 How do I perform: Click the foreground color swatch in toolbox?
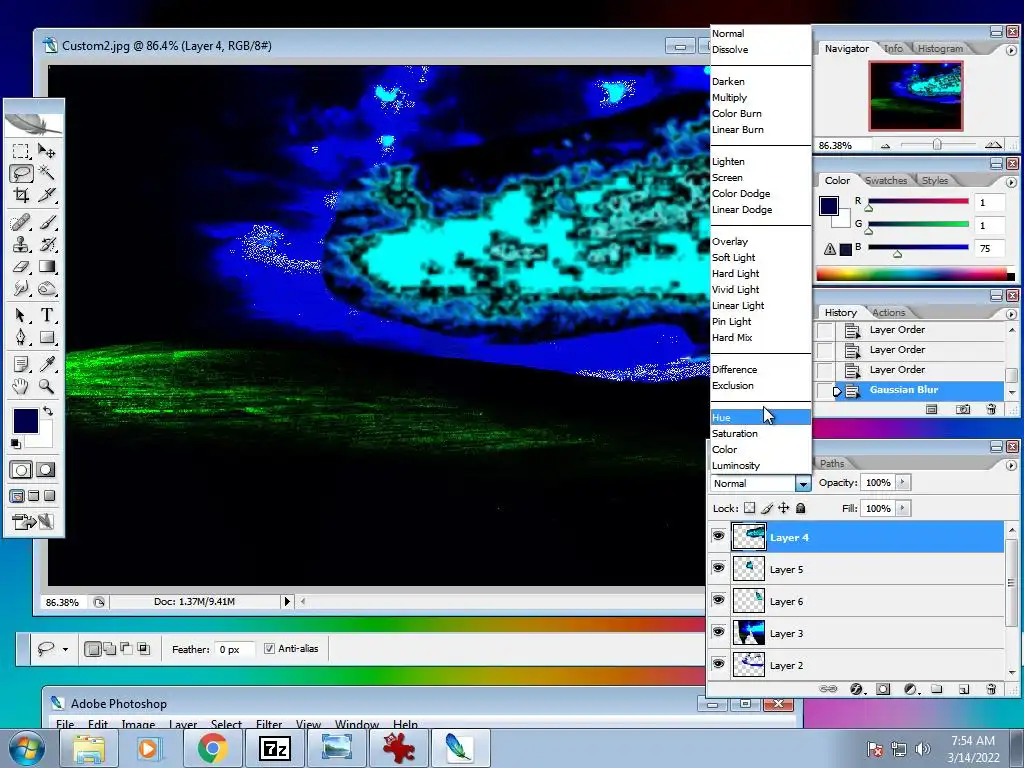(x=25, y=421)
